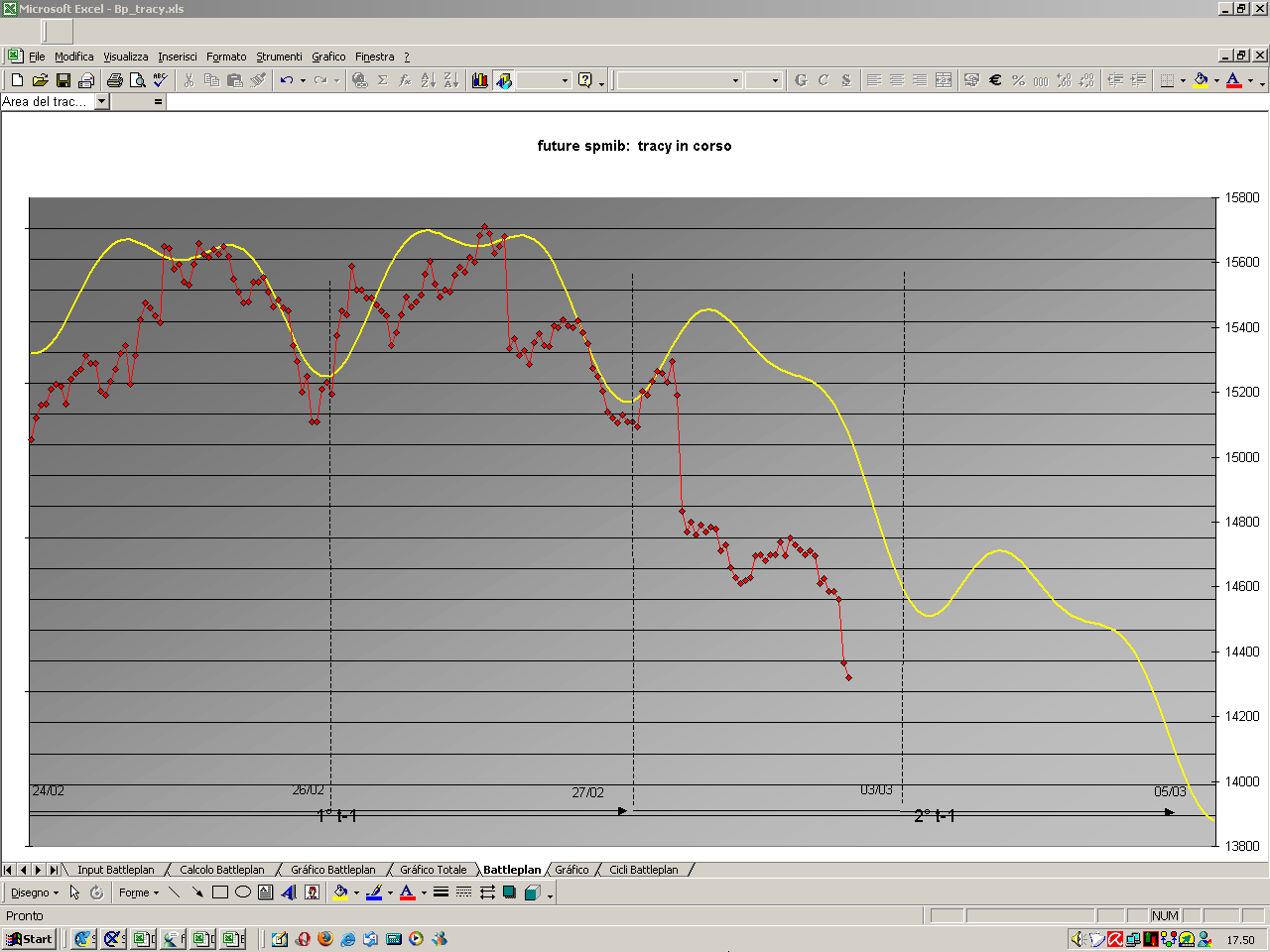Click the equals Edit Formula button
1270x952 pixels.
(x=158, y=101)
